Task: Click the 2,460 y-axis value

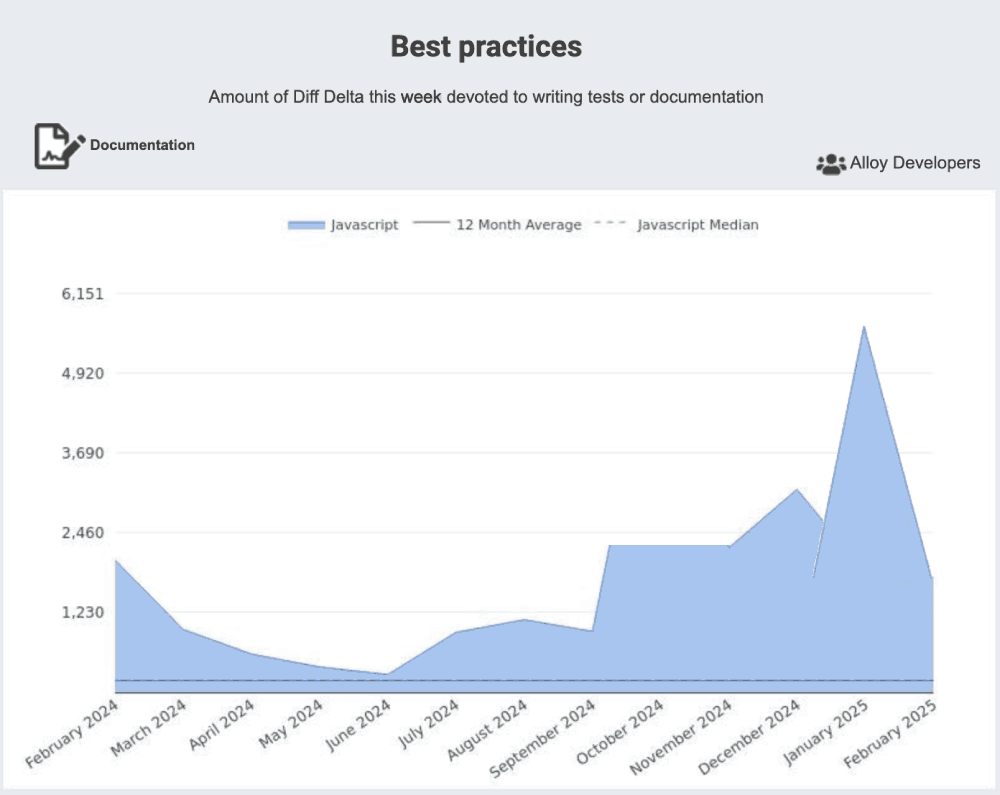Action: click(80, 532)
